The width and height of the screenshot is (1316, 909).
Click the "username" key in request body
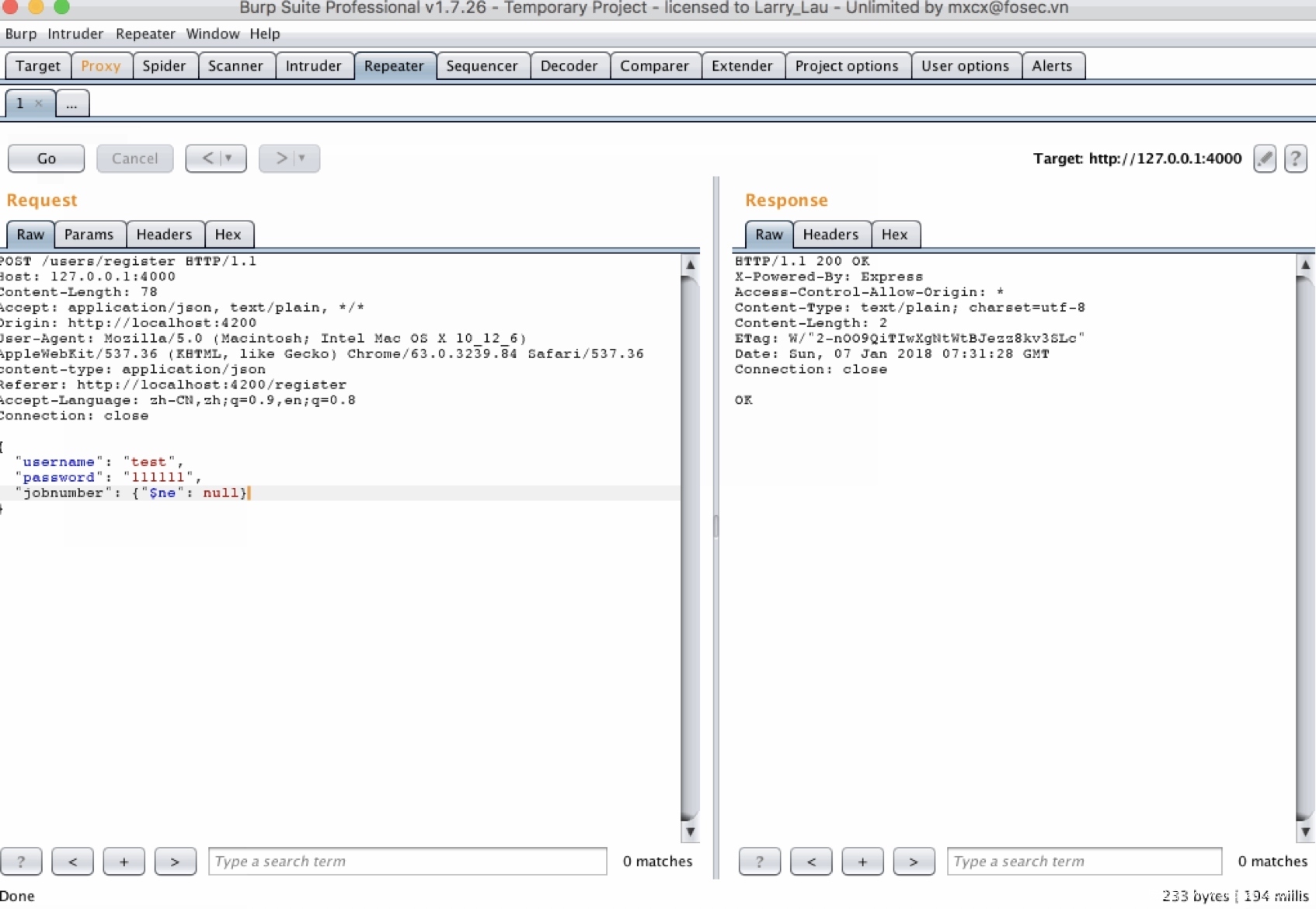coord(58,461)
